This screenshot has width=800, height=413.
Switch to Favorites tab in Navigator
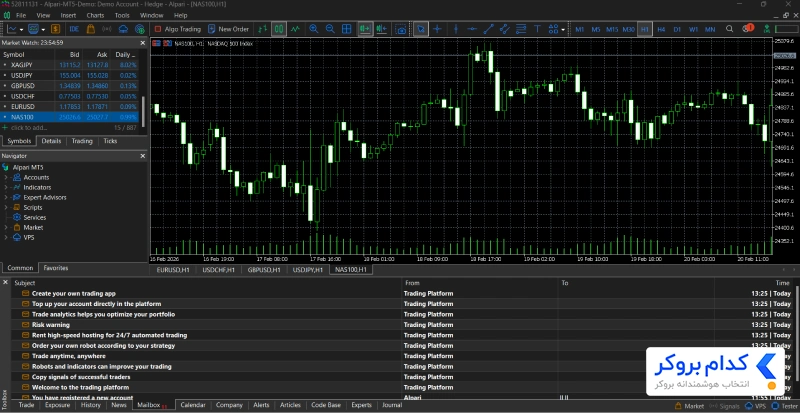point(56,268)
